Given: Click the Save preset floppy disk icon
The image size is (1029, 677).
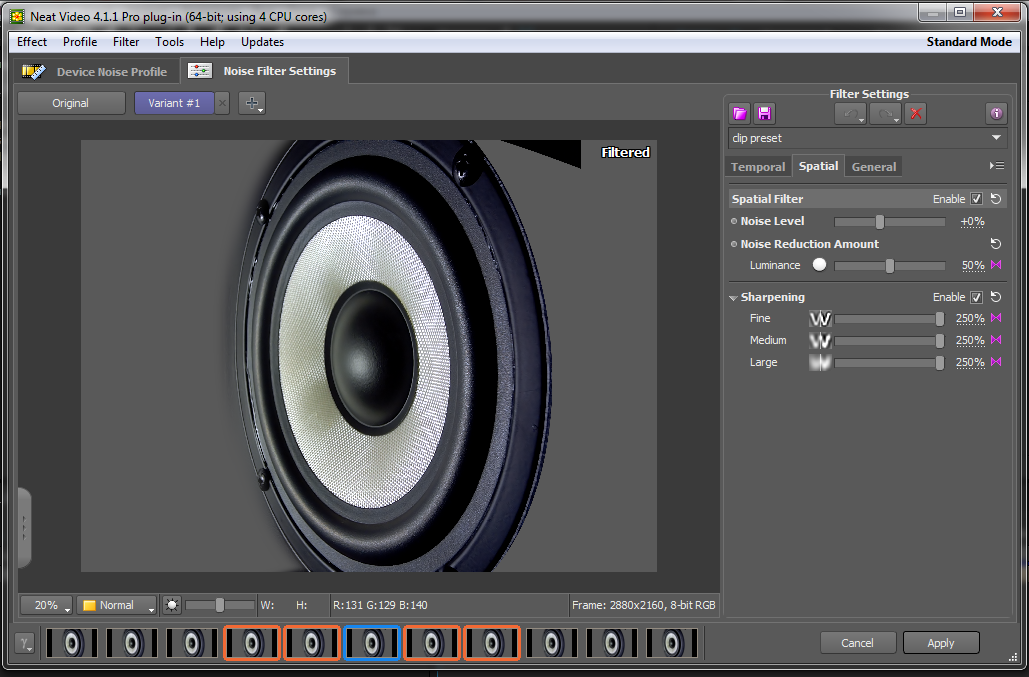Looking at the screenshot, I should (764, 114).
